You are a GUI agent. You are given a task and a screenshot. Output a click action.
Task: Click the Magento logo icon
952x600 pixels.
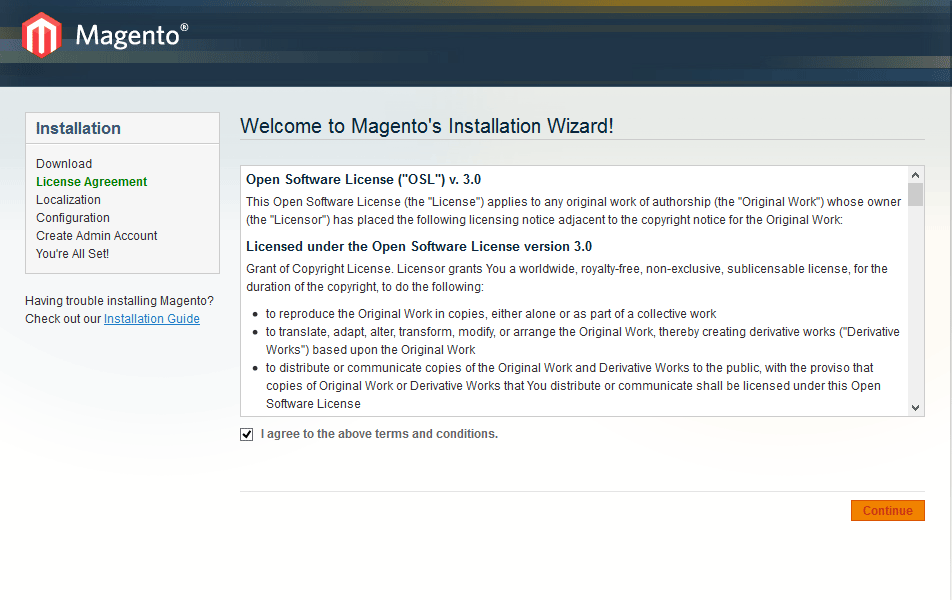42,35
